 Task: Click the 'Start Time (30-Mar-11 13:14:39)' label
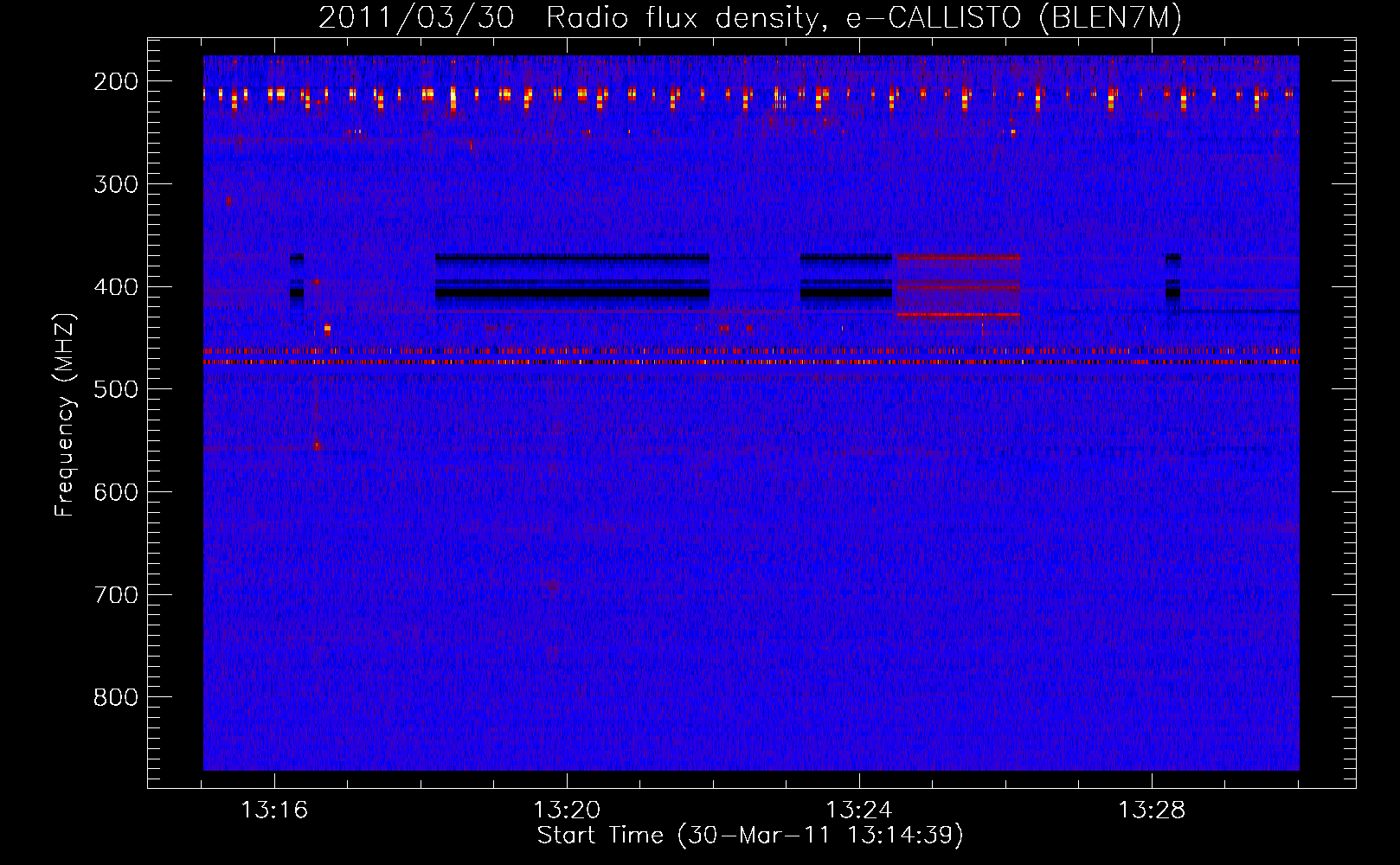pos(750,836)
